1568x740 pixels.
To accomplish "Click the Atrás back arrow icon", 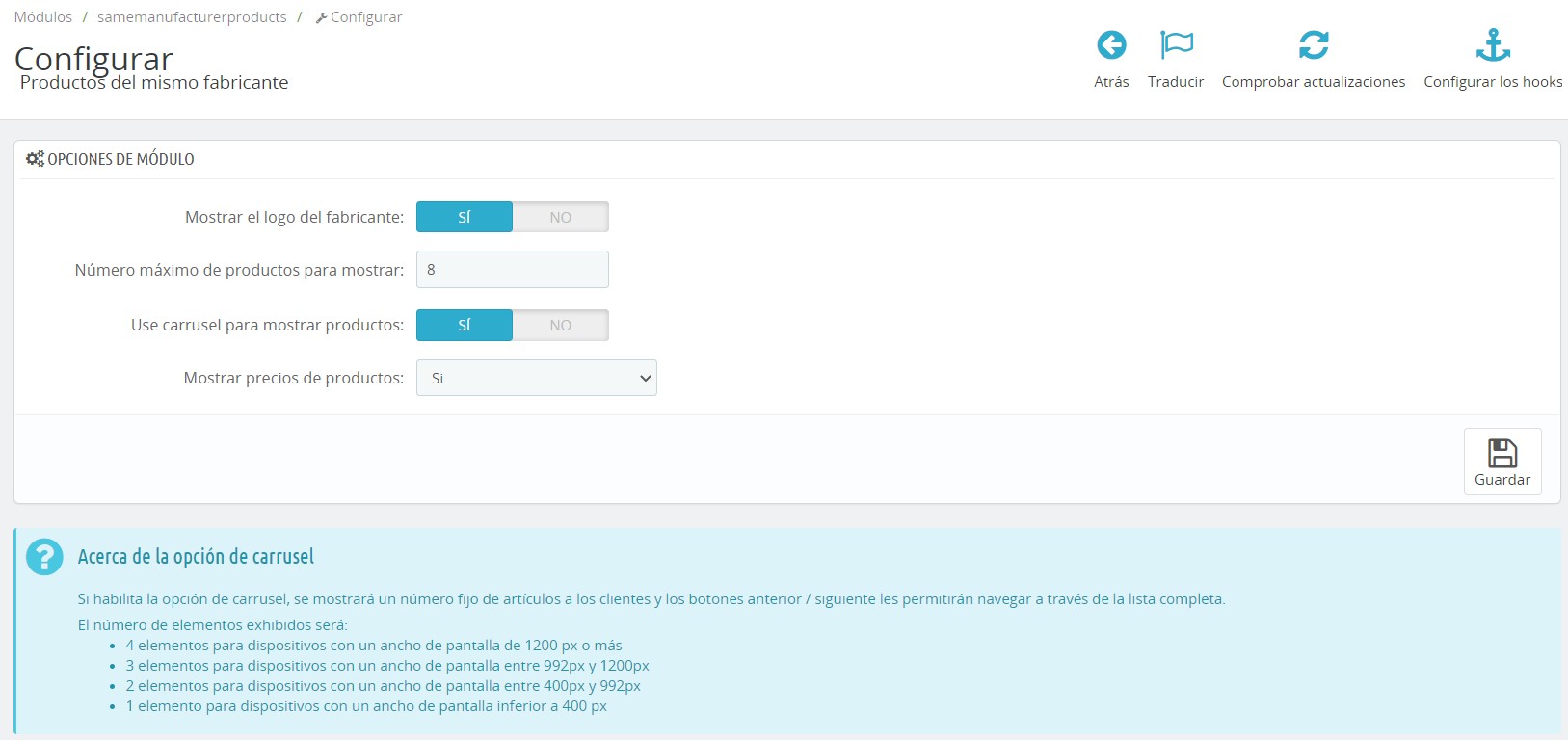I will coord(1111,45).
